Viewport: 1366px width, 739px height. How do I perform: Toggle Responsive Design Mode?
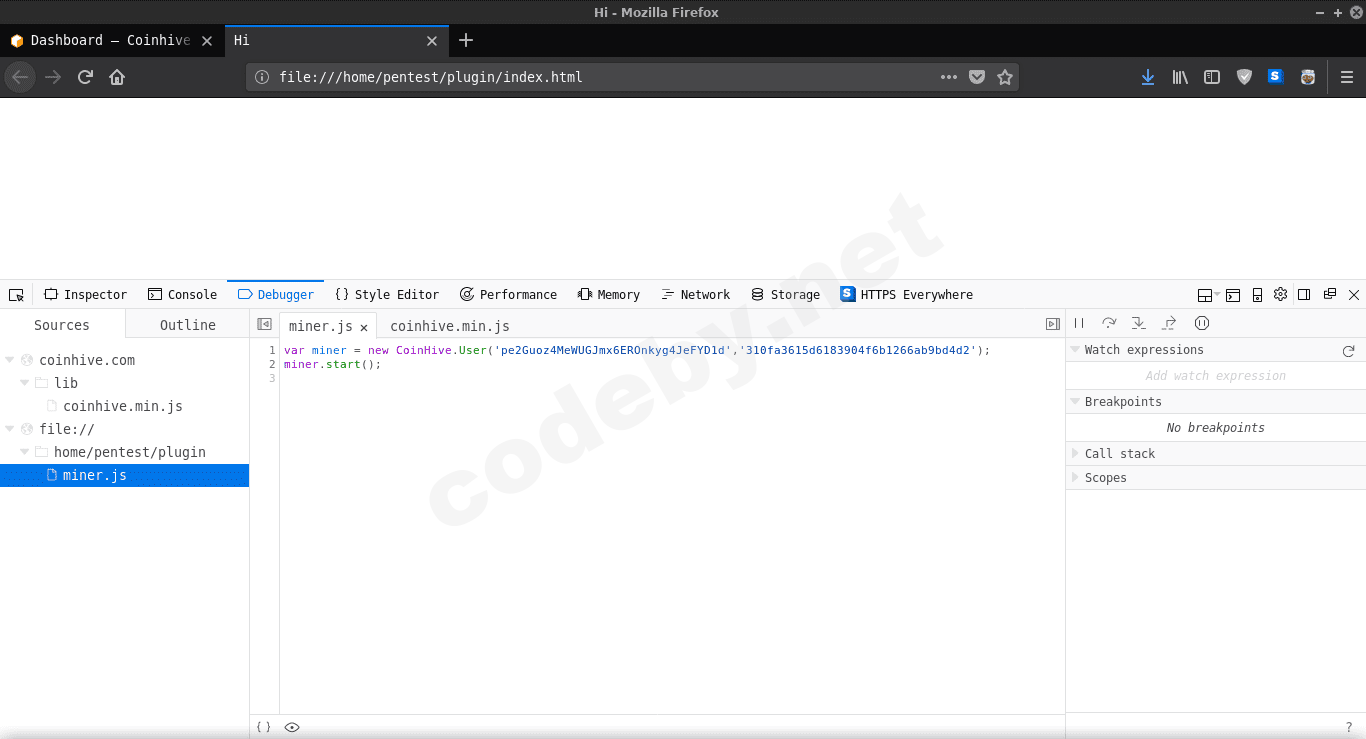pos(1257,295)
